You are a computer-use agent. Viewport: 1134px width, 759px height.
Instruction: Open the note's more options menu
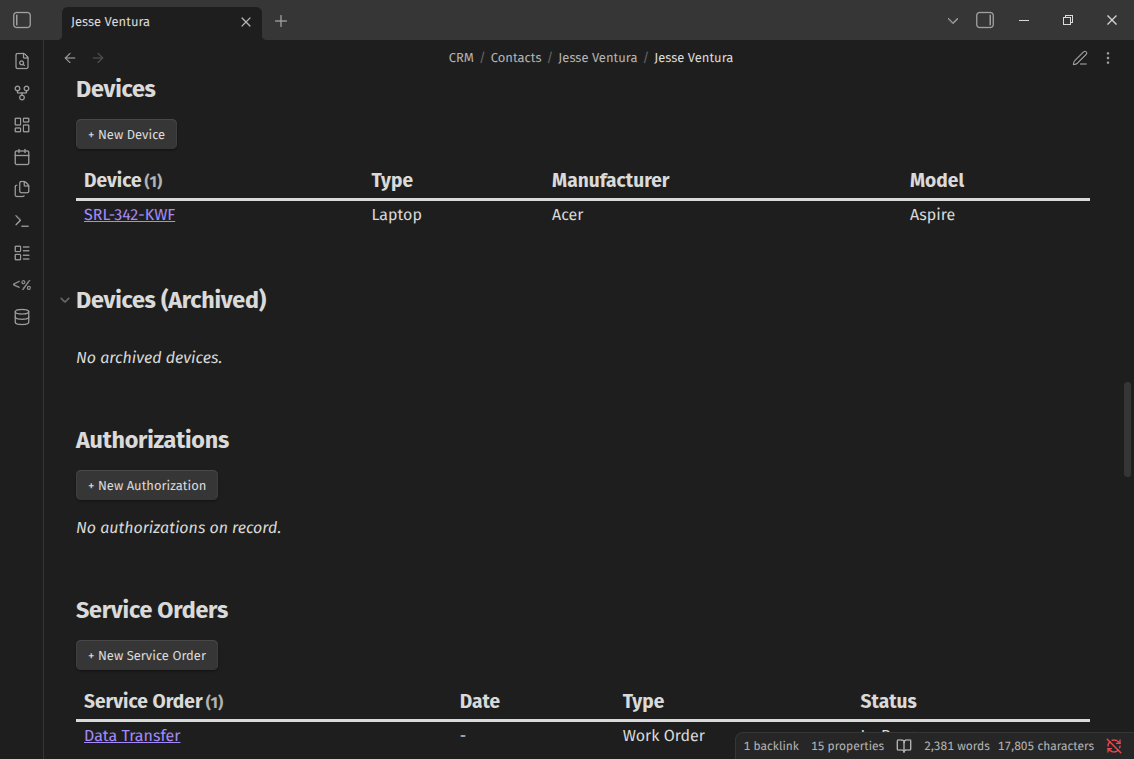(x=1108, y=58)
